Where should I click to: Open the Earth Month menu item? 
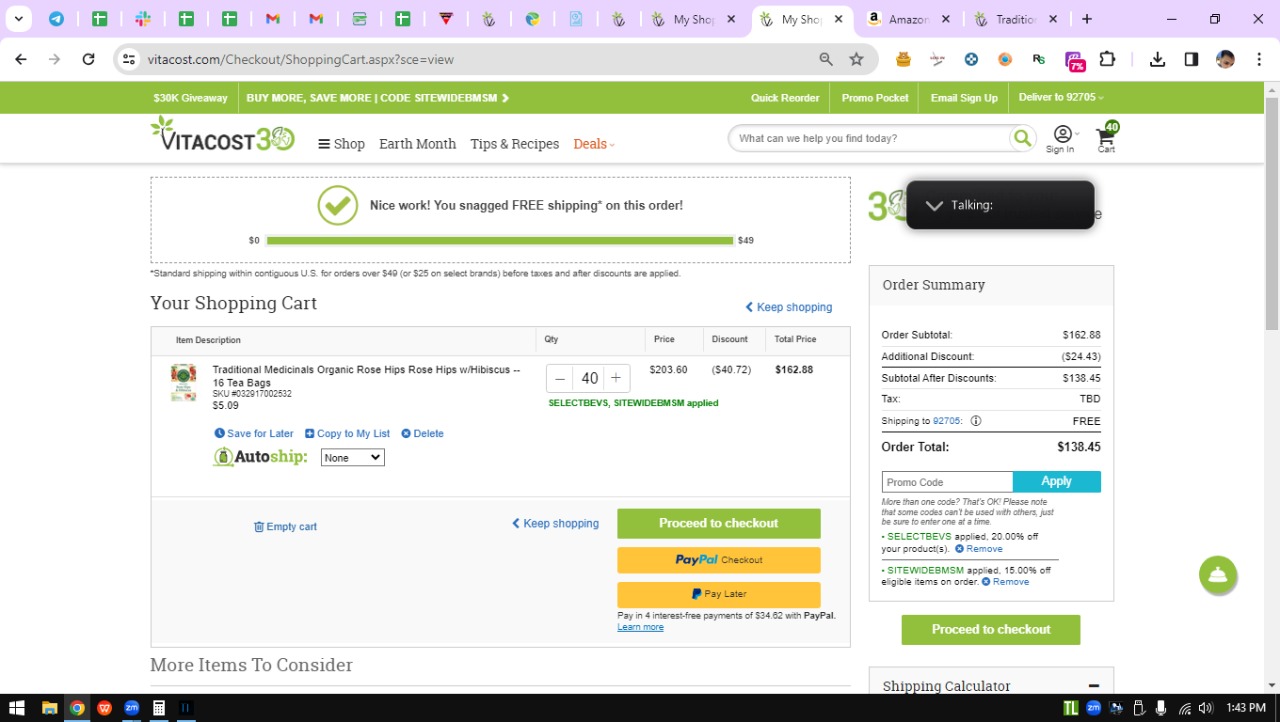(x=417, y=144)
